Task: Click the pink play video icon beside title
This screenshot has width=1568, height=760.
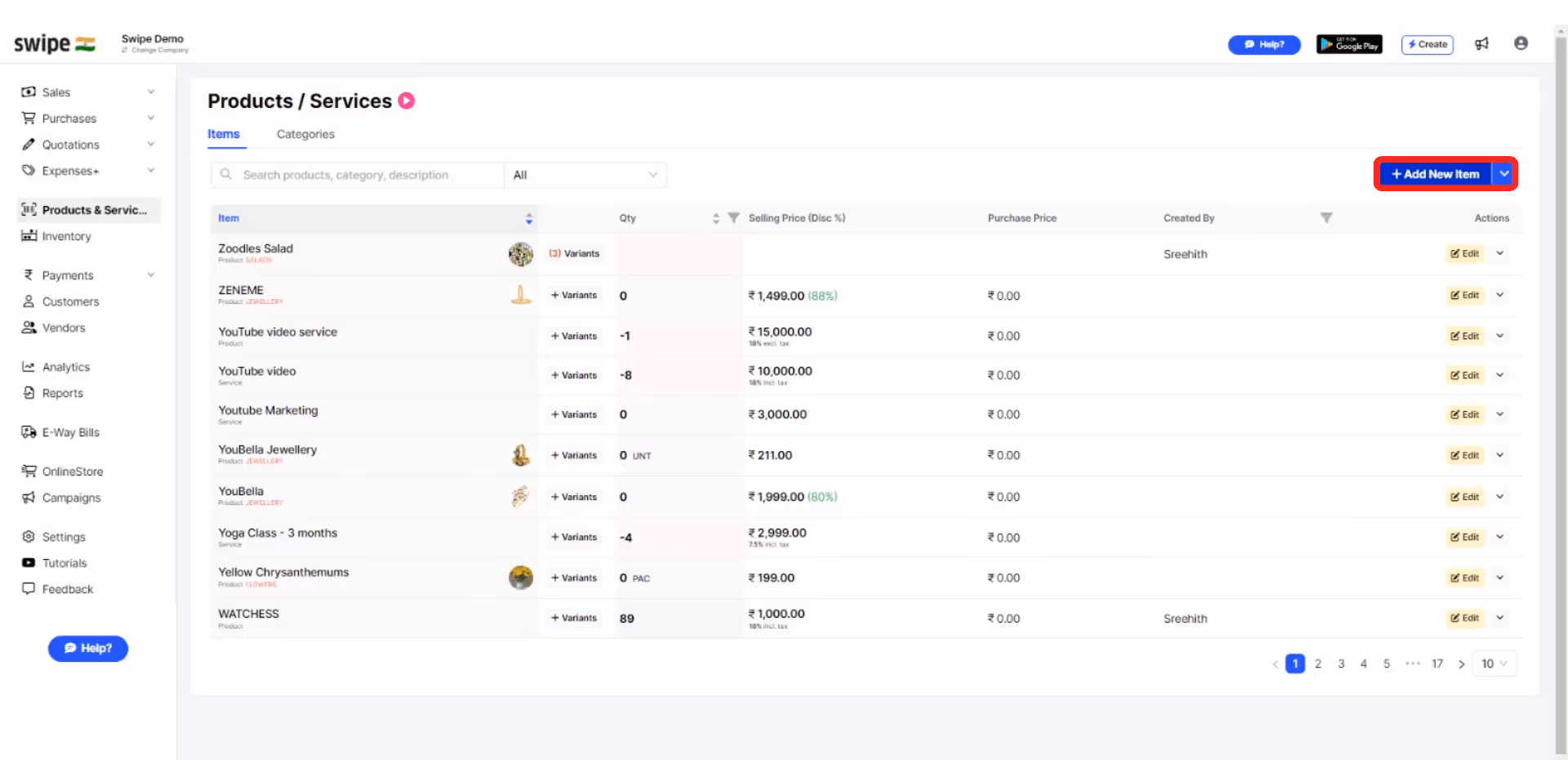Action: pos(406,101)
